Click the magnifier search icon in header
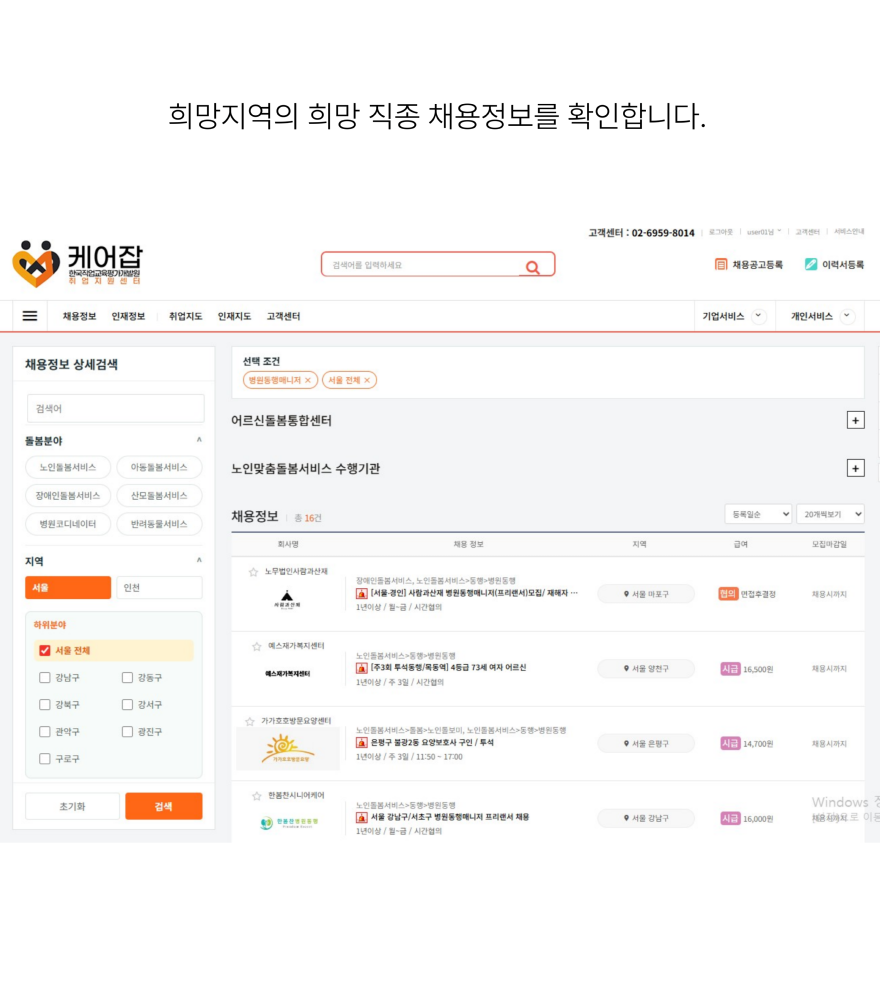880x990 pixels. coord(533,267)
